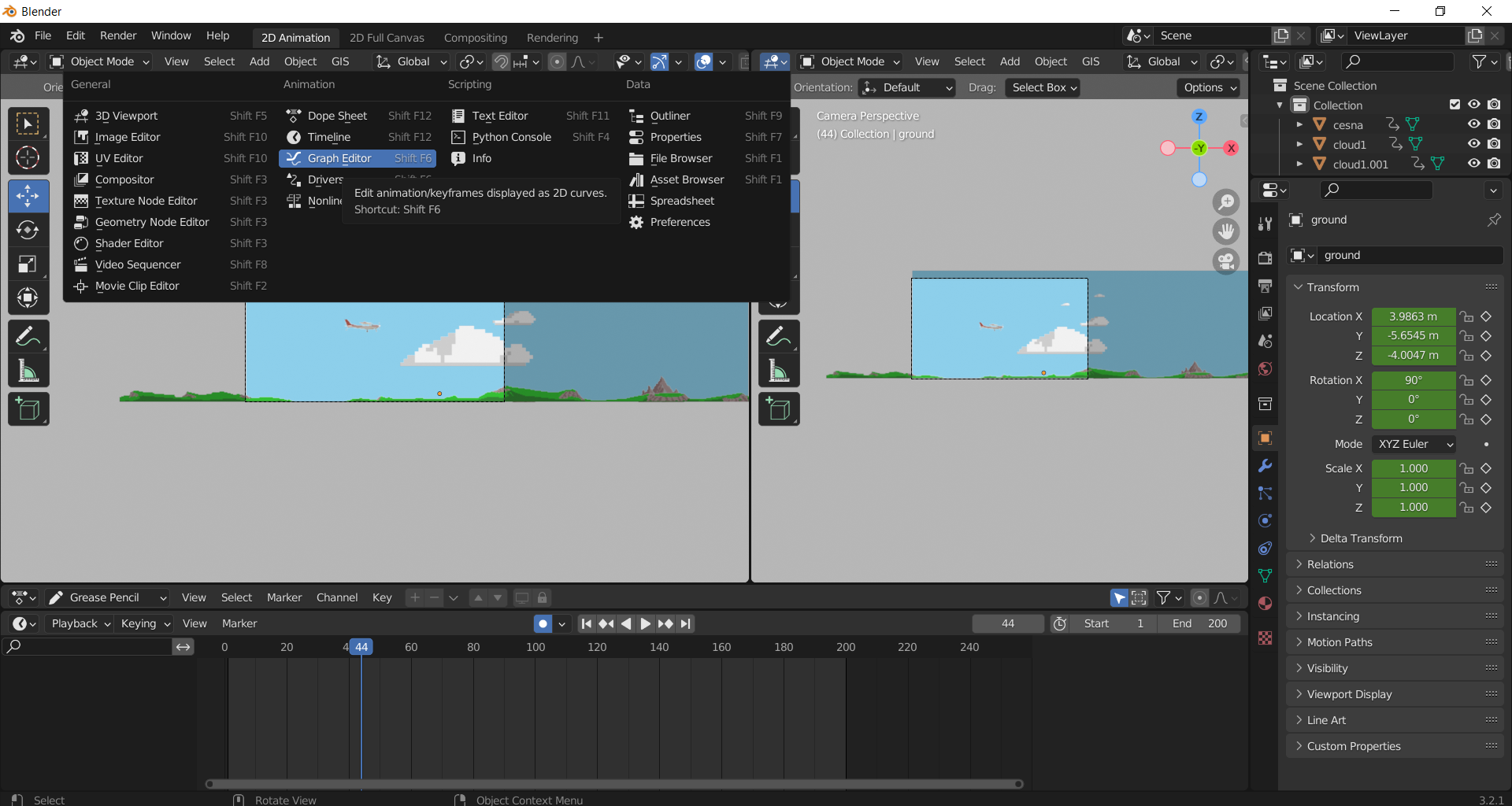
Task: Click the X axis on navigation gizmo
Action: coord(1231,148)
